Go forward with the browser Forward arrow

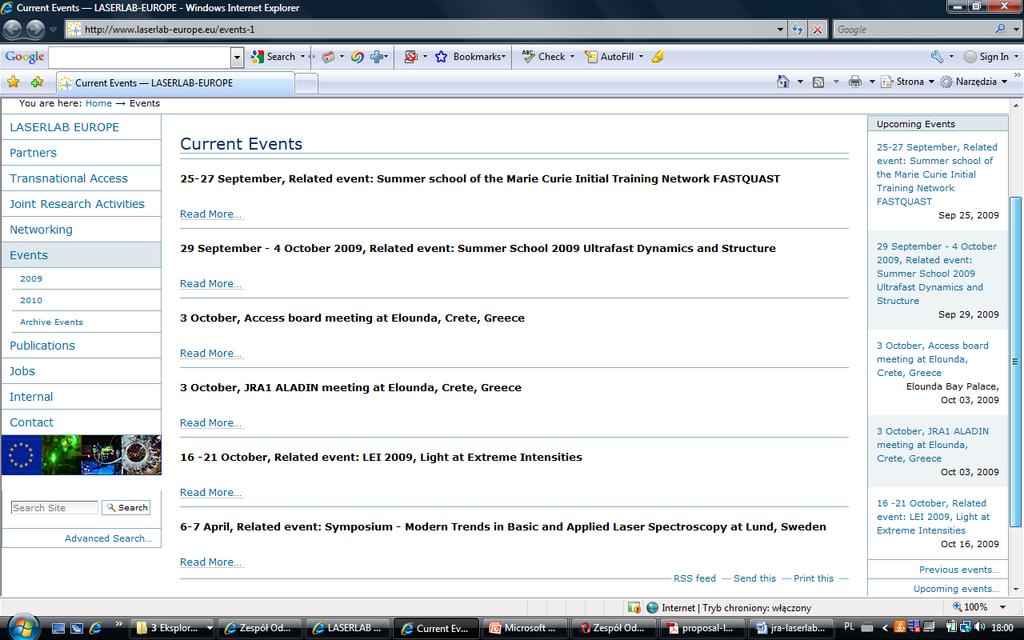35,29
